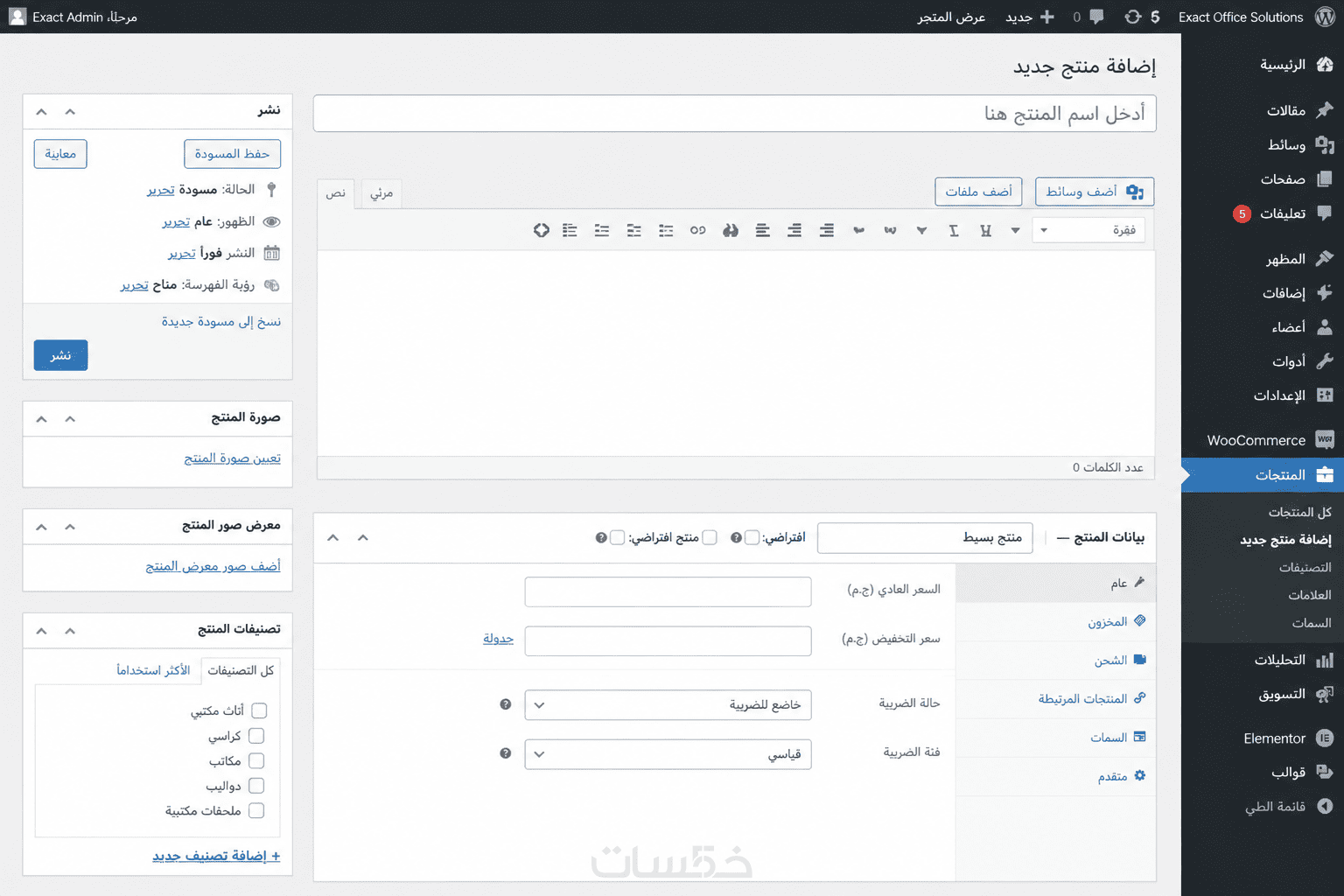
Task: Click the وسائط media icon in sidebar
Action: pos(1325,144)
